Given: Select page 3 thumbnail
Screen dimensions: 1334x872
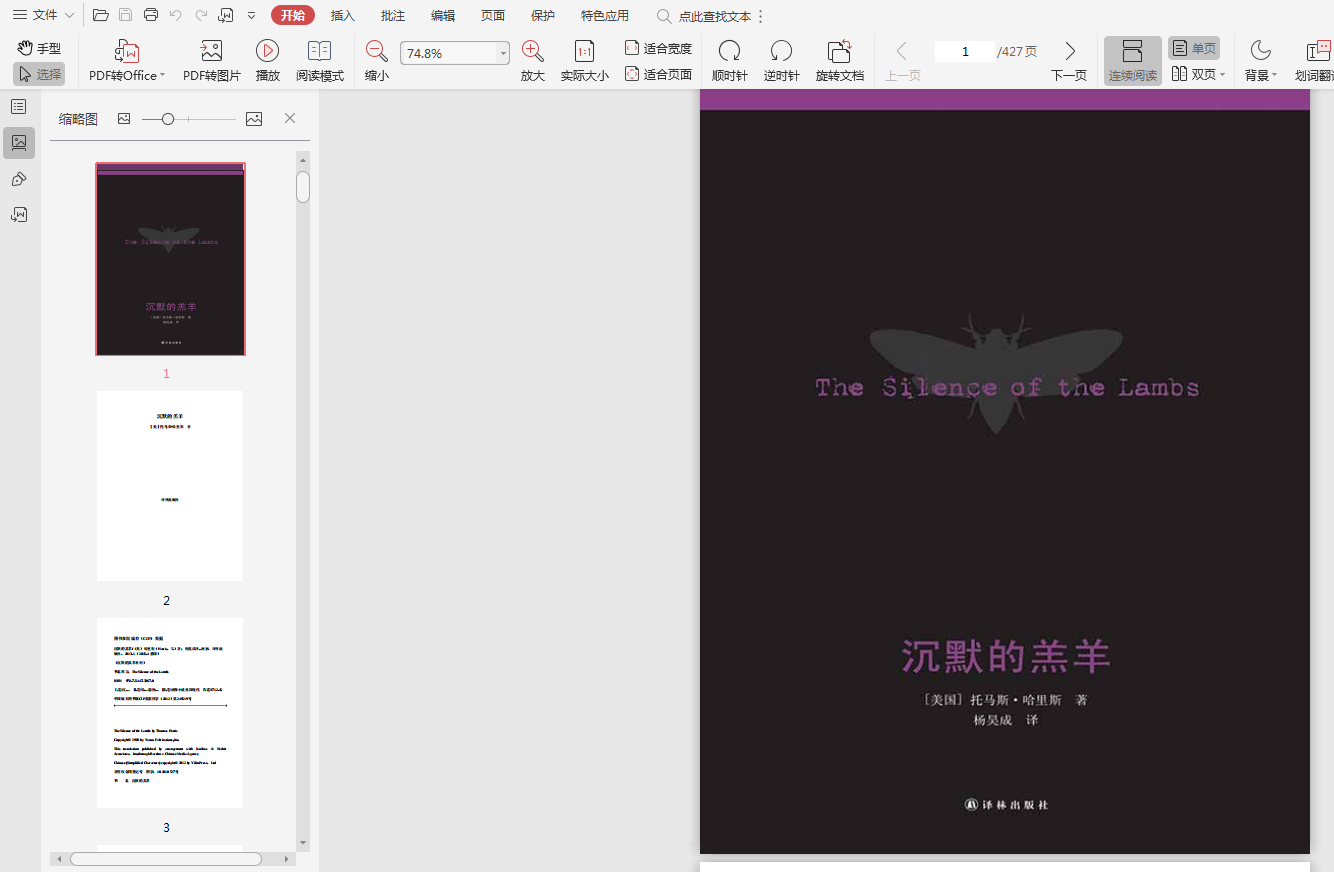Looking at the screenshot, I should (x=170, y=713).
